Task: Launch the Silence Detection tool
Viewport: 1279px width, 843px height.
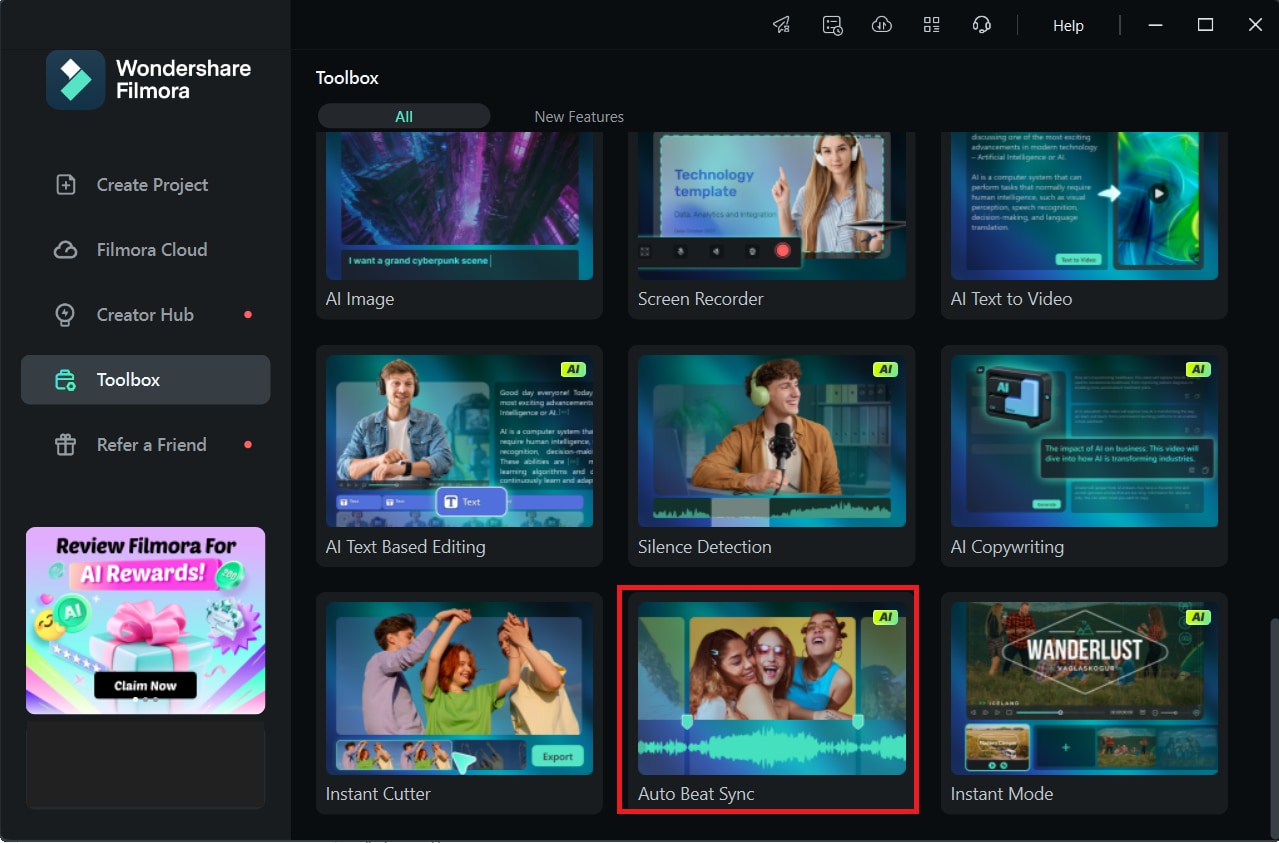Action: [771, 456]
